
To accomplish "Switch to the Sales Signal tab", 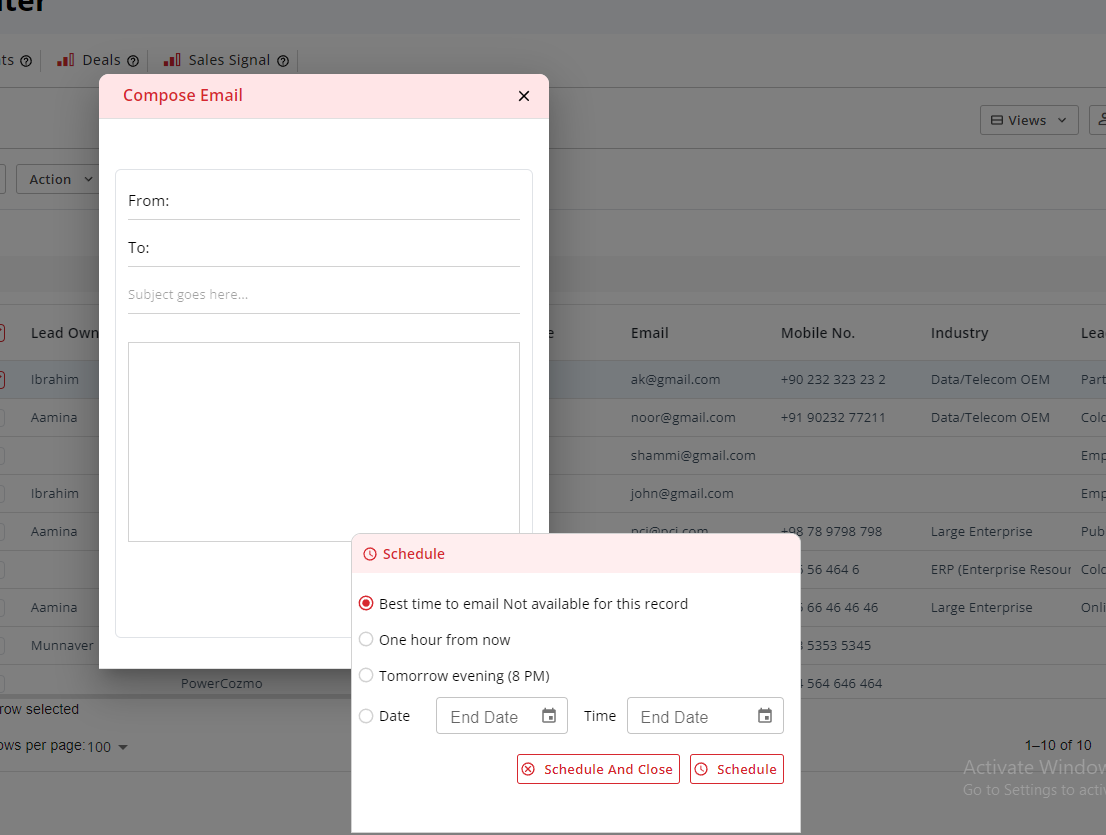I will point(229,60).
